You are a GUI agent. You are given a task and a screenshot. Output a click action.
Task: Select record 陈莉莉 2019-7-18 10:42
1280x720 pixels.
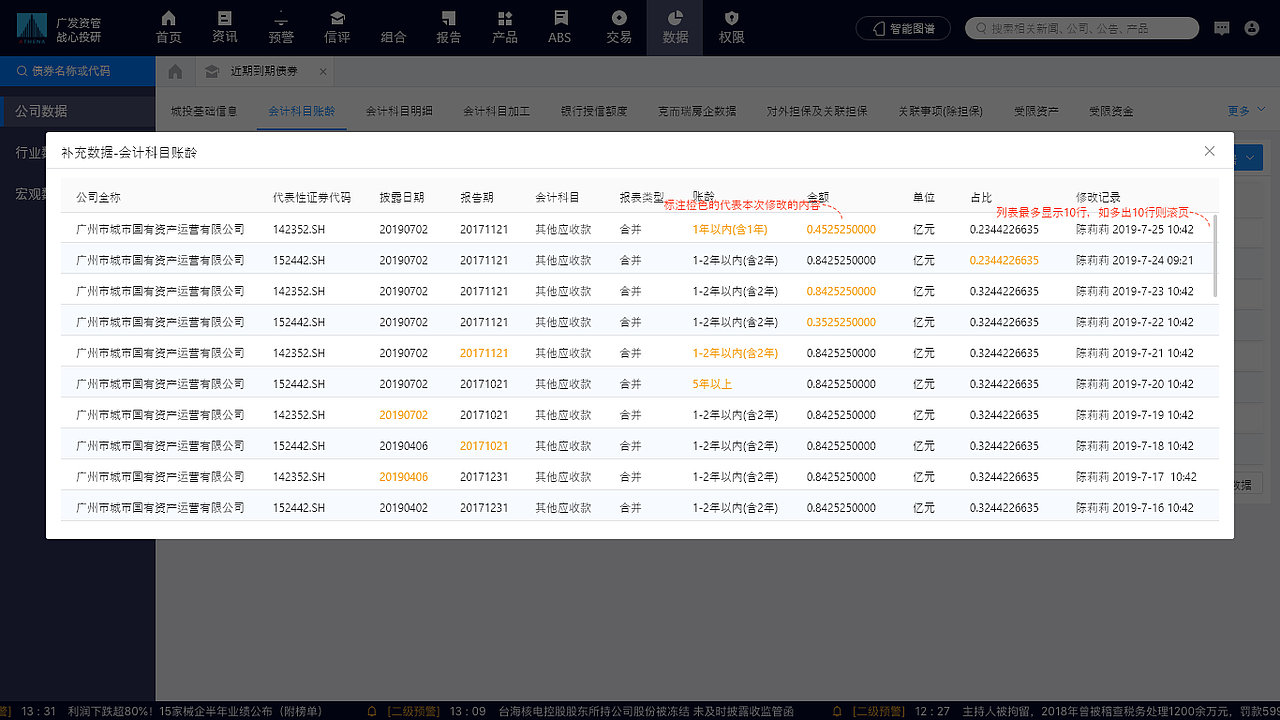coord(1135,446)
